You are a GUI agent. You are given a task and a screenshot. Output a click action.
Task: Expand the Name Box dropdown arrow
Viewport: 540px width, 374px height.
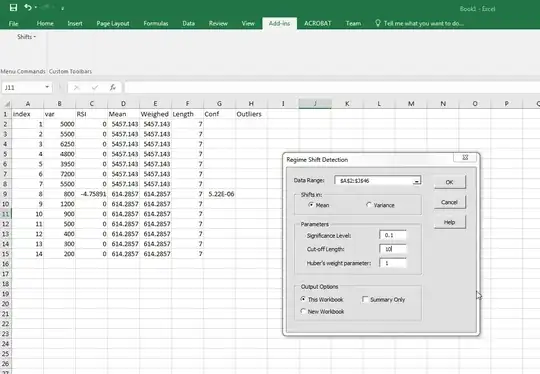47,87
